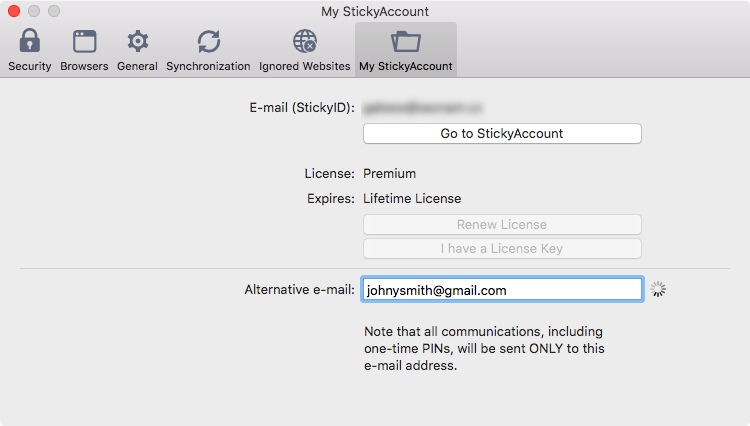Screen dimensions: 750x426
Task: Click the Alternative e-mail label
Action: (x=299, y=290)
